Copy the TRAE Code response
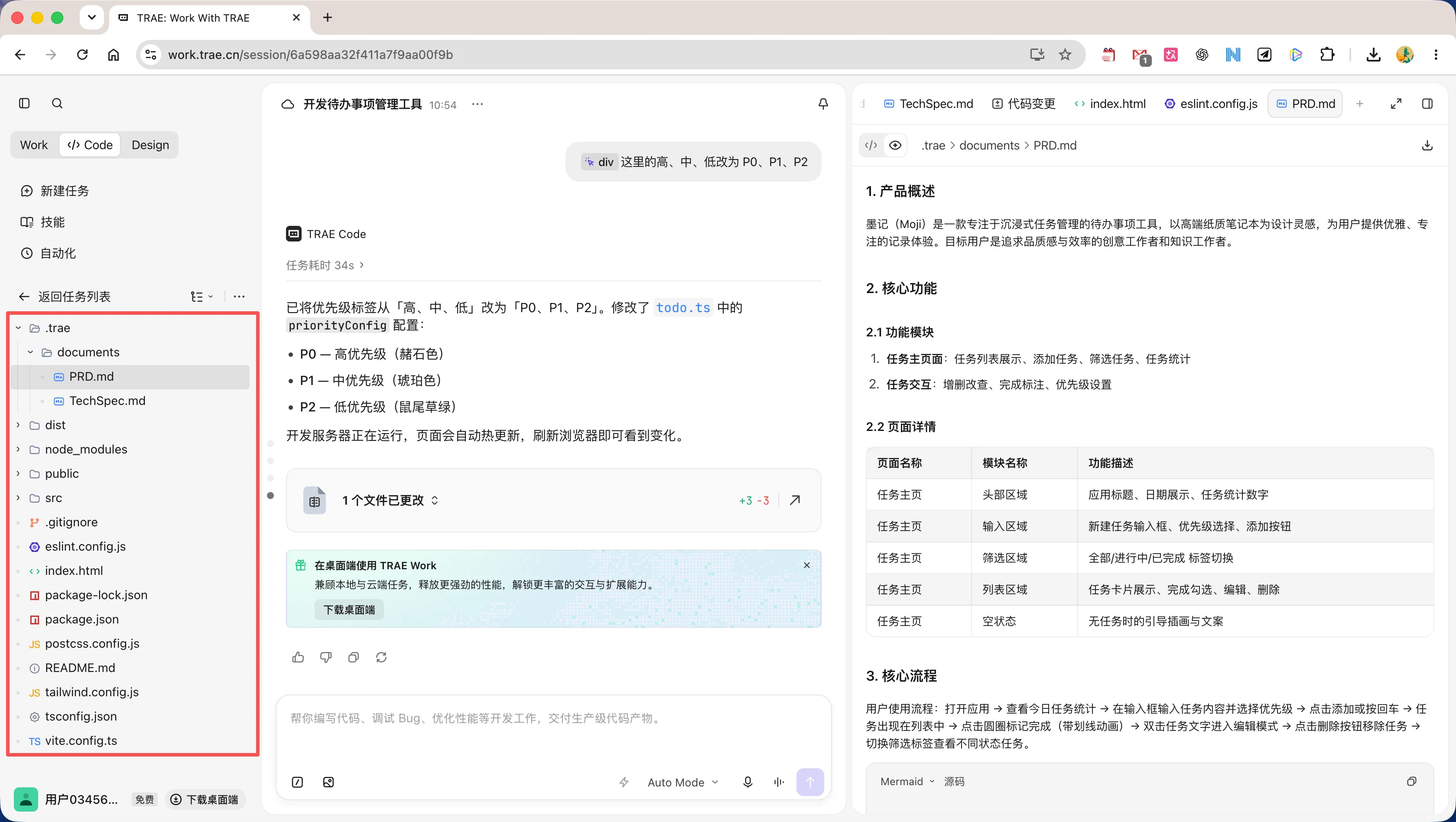 pos(353,657)
